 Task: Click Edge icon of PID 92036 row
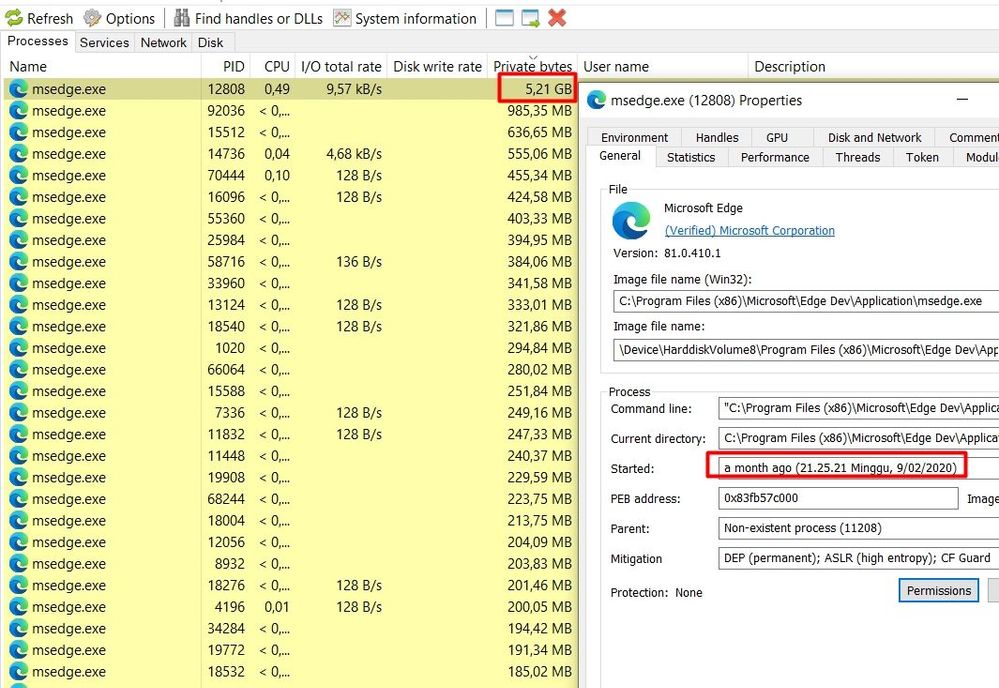point(19,111)
